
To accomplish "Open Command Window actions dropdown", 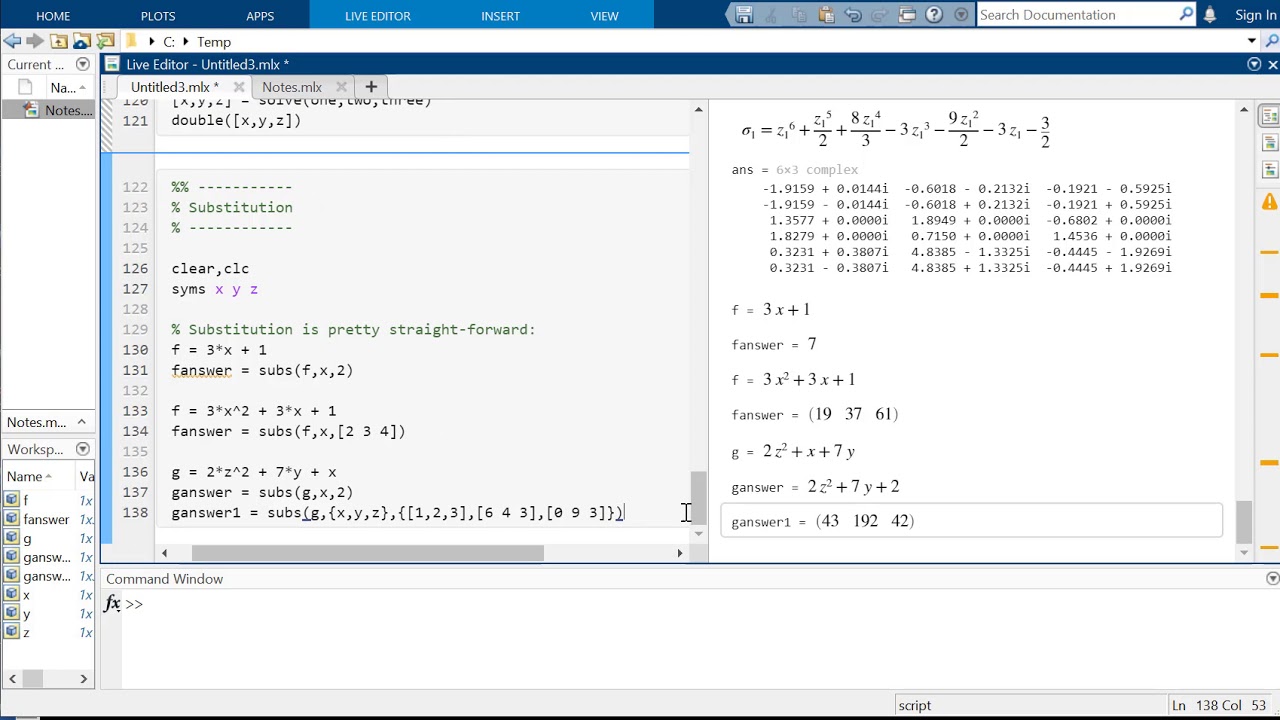I will tap(1272, 579).
